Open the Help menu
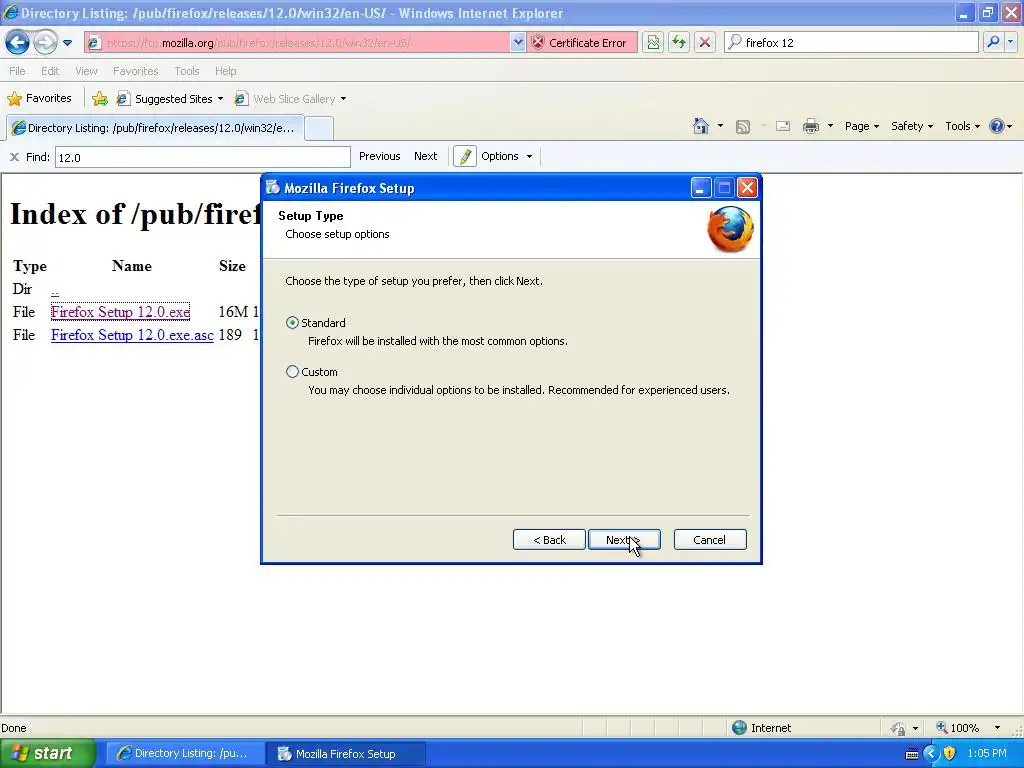Screen dimensions: 1024x768 (225, 71)
